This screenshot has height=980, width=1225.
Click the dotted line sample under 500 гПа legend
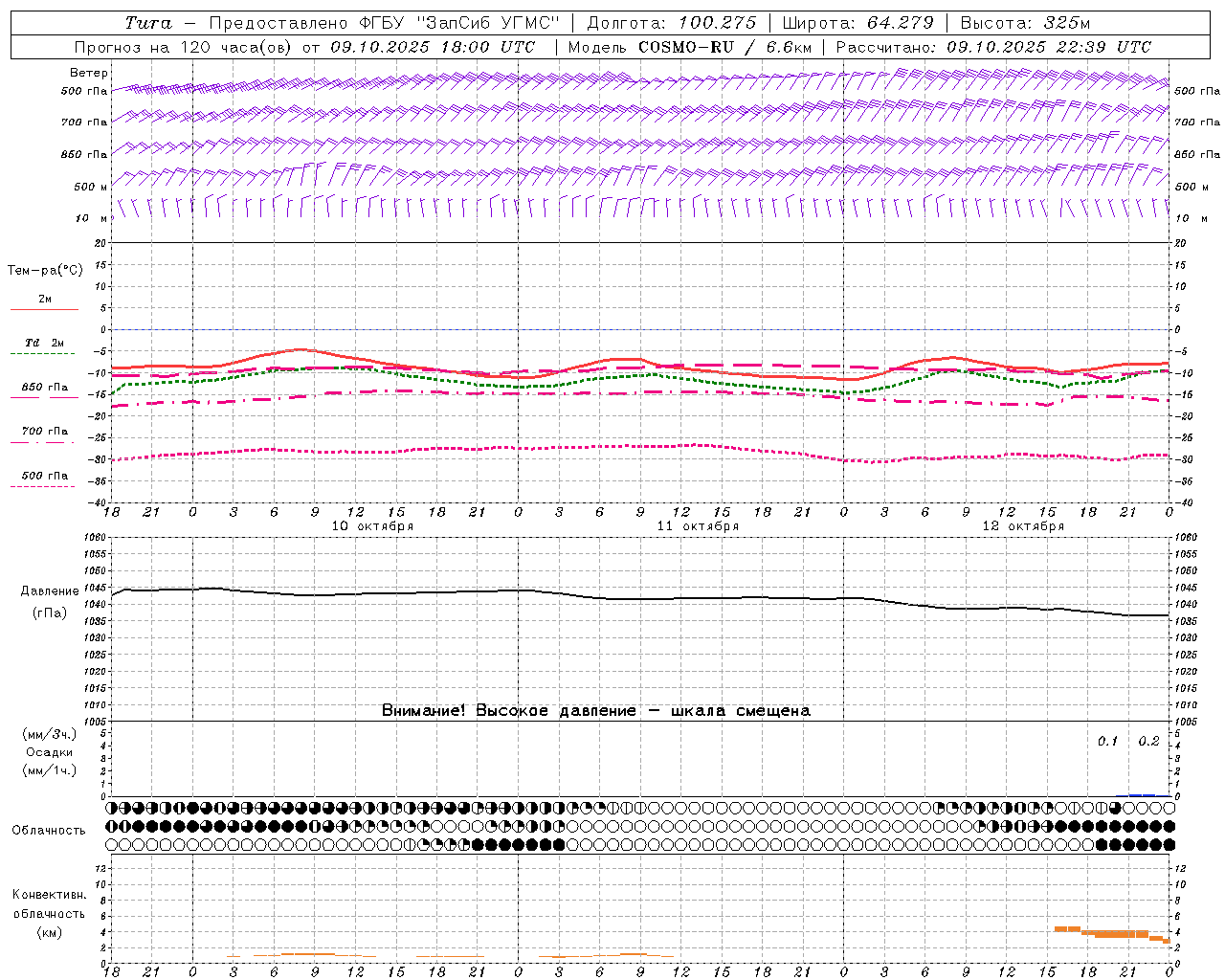coord(42,486)
